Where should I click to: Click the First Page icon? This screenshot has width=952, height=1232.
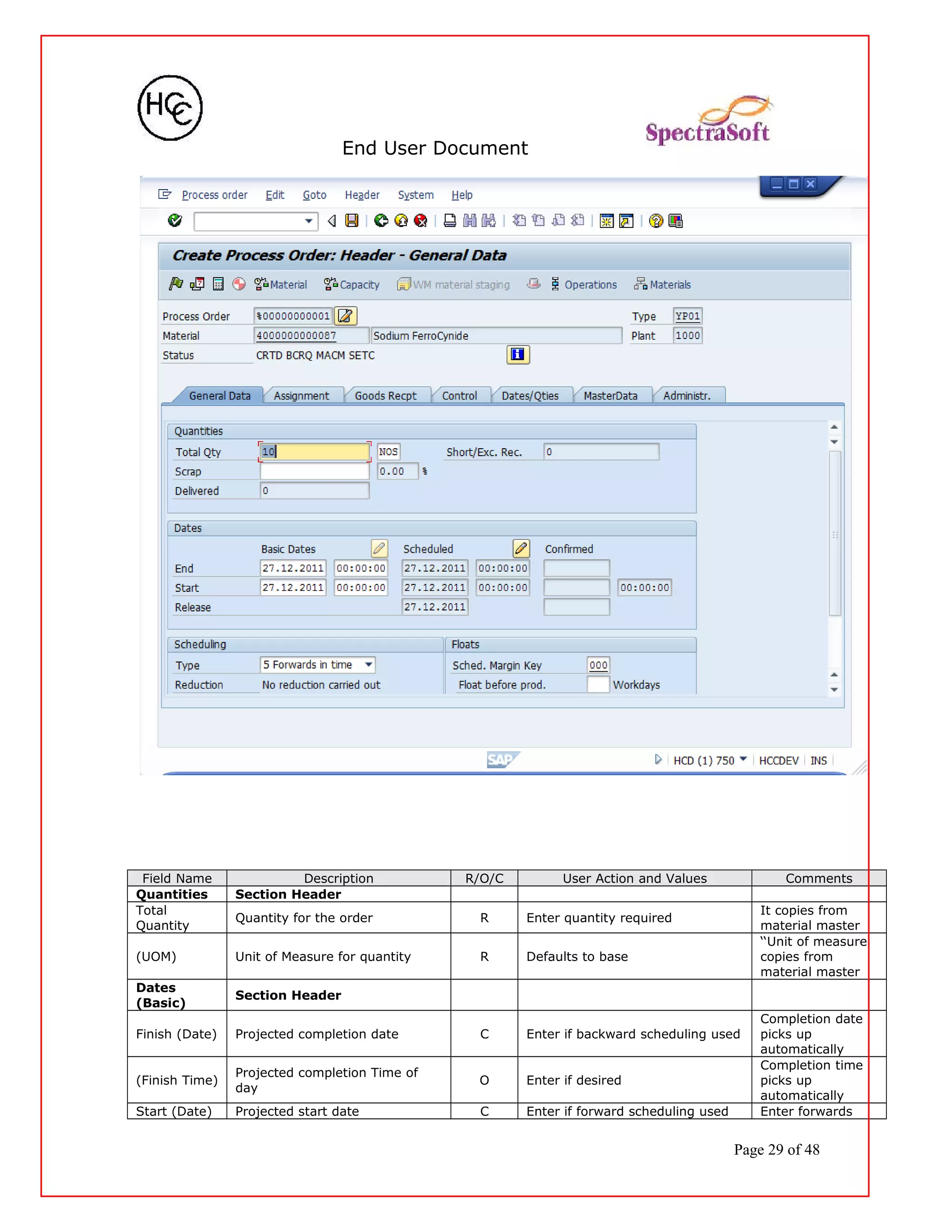click(519, 220)
